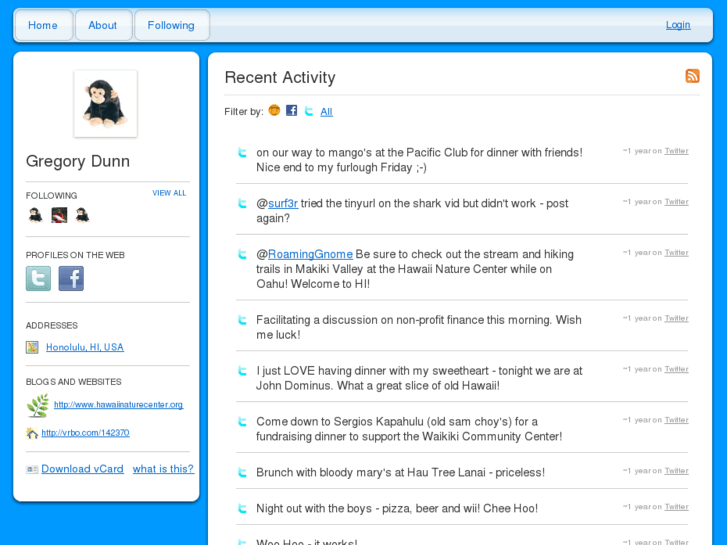Switch to the Following tab
The image size is (727, 545).
(171, 25)
